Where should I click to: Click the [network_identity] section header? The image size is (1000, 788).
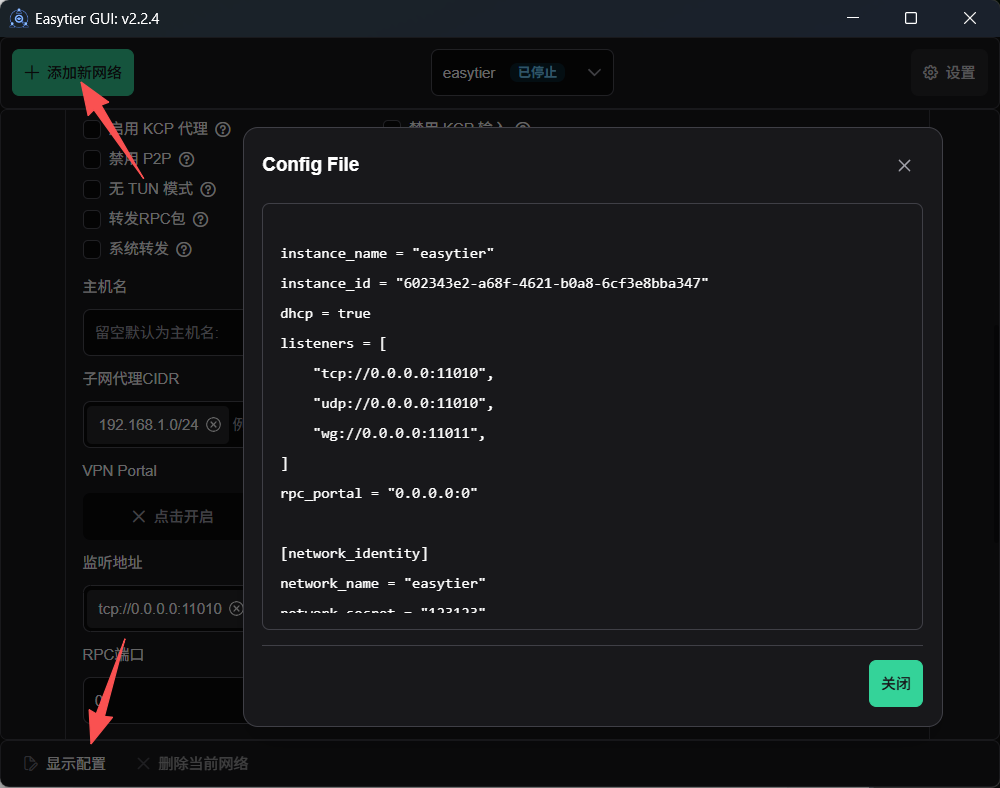354,553
